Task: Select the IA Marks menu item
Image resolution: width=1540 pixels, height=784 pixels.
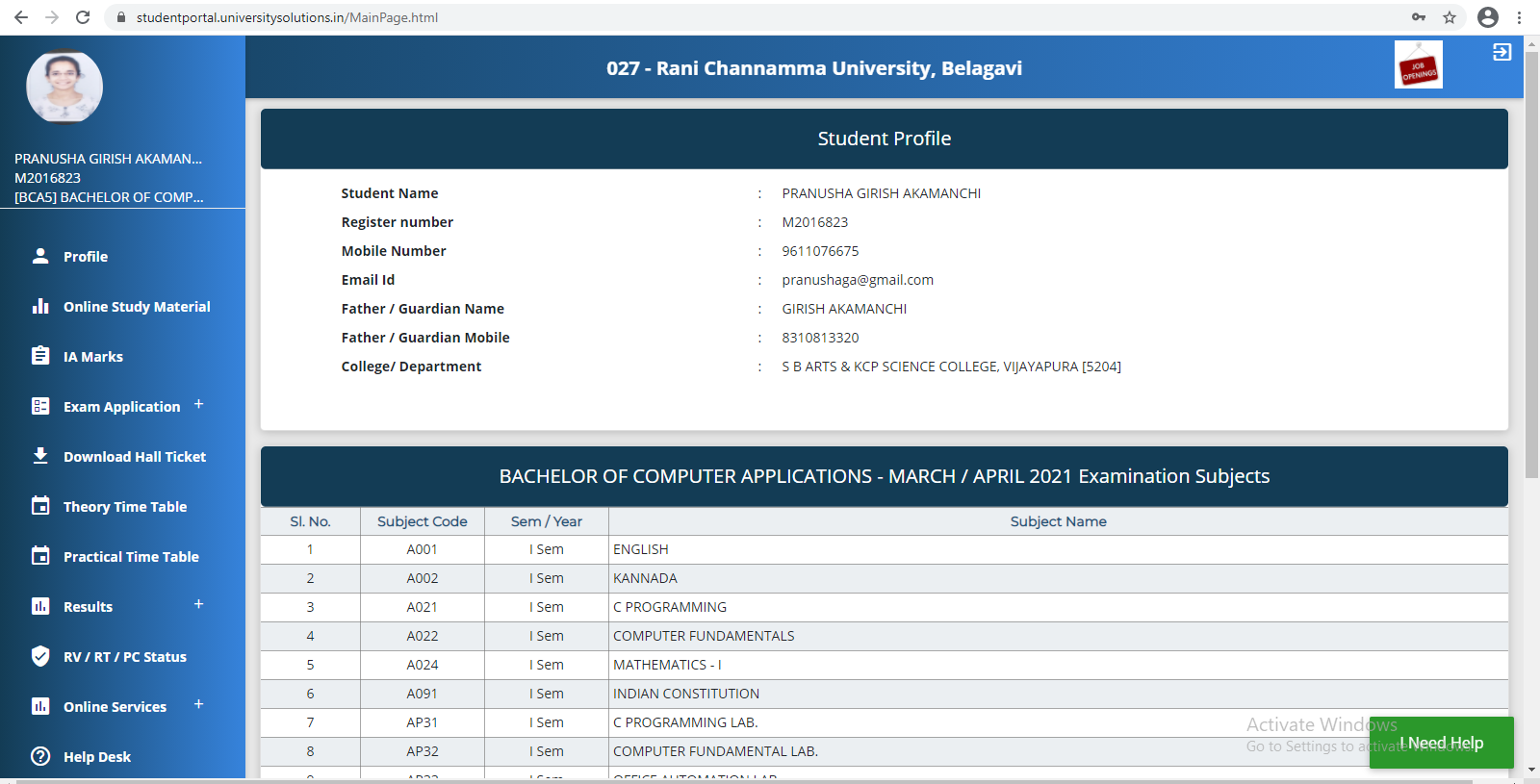Action: (x=93, y=357)
